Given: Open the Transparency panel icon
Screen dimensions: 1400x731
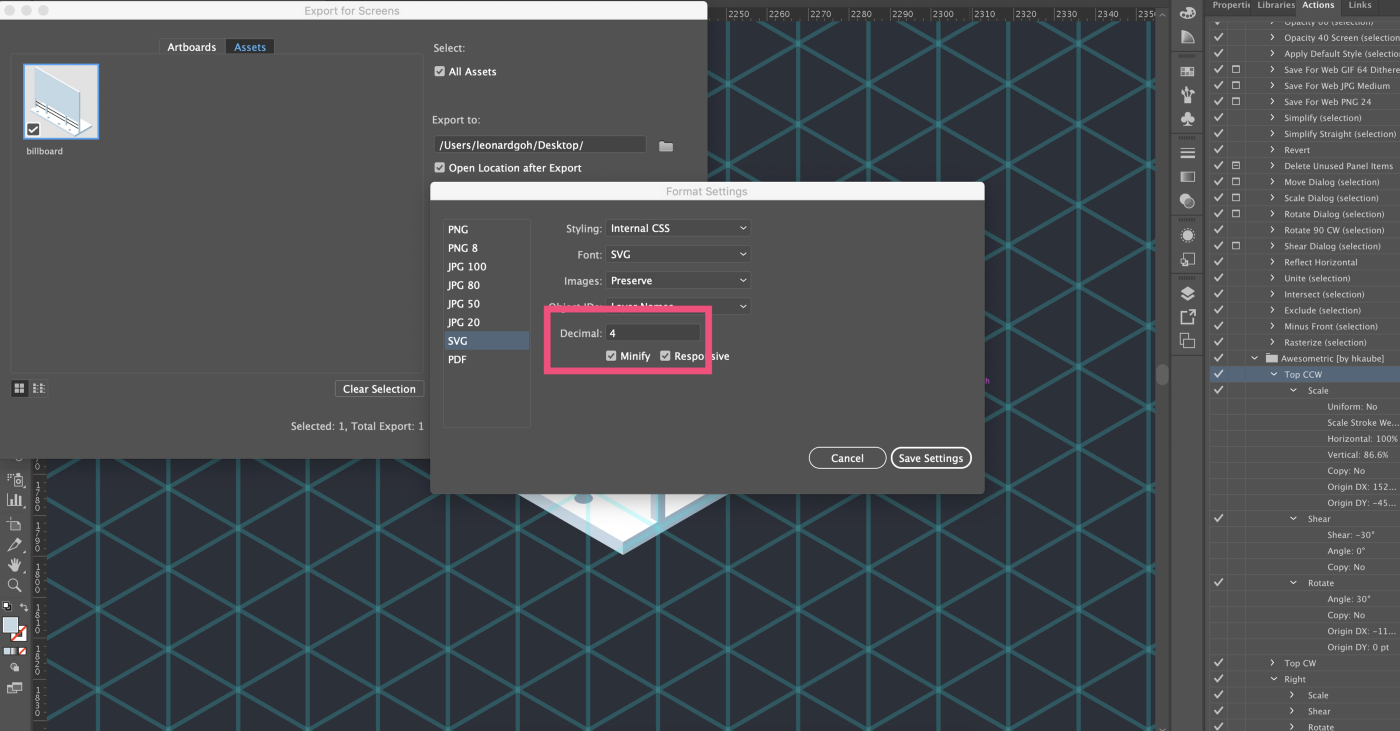Looking at the screenshot, I should pyautogui.click(x=1187, y=200).
